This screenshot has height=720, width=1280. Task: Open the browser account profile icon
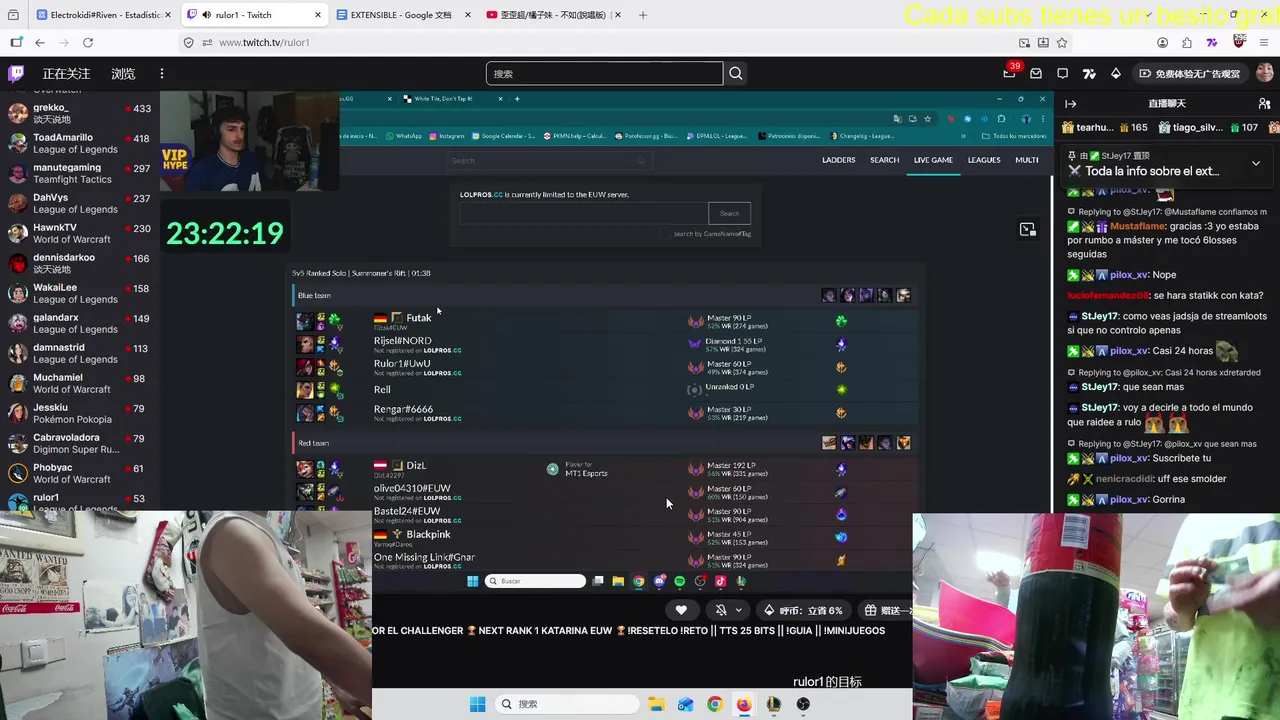(x=1162, y=42)
